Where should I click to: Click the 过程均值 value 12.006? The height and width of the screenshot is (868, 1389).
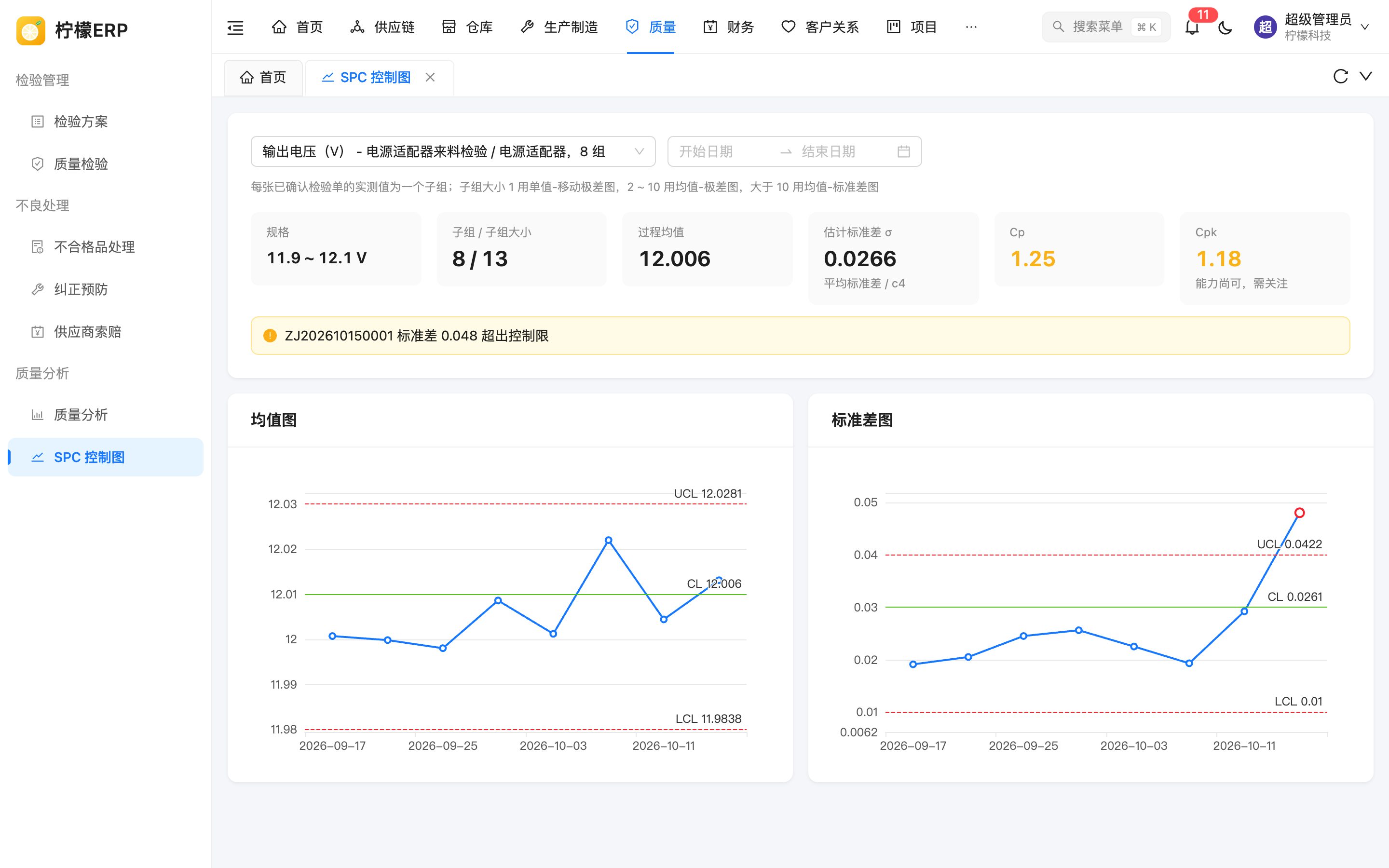pyautogui.click(x=674, y=259)
